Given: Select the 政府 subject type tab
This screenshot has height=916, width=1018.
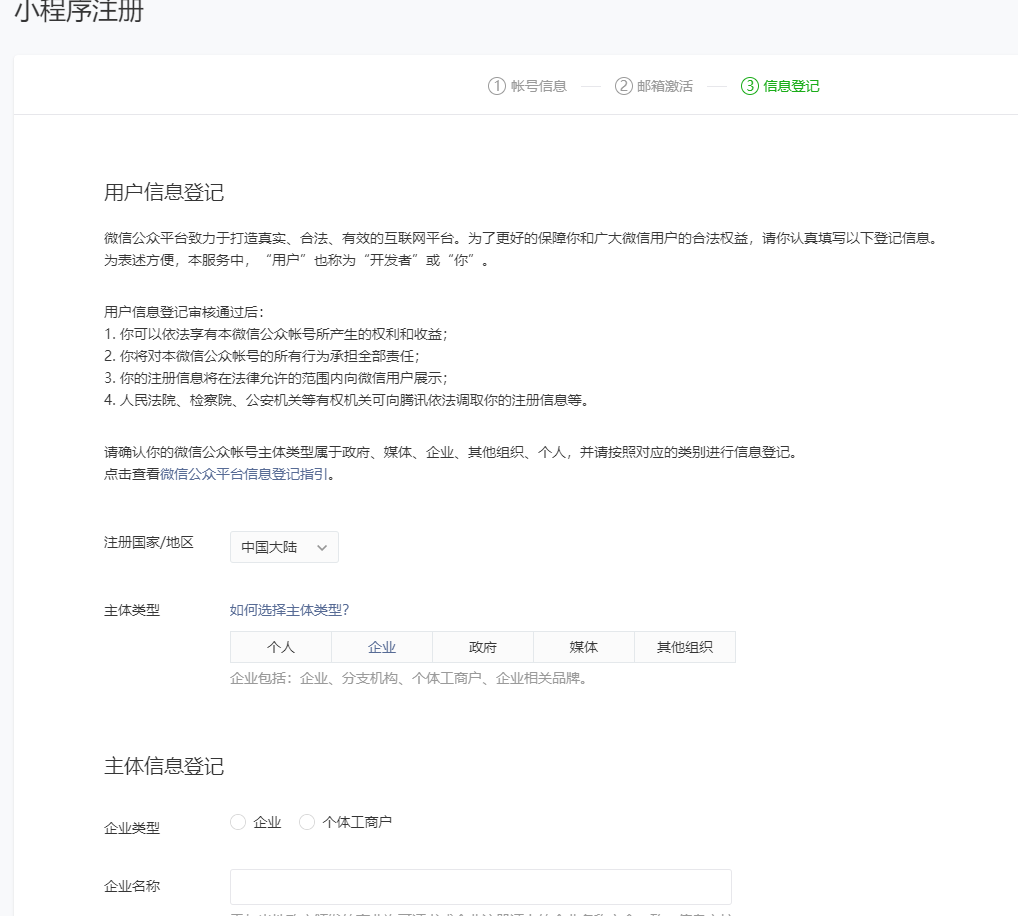Looking at the screenshot, I should (483, 647).
